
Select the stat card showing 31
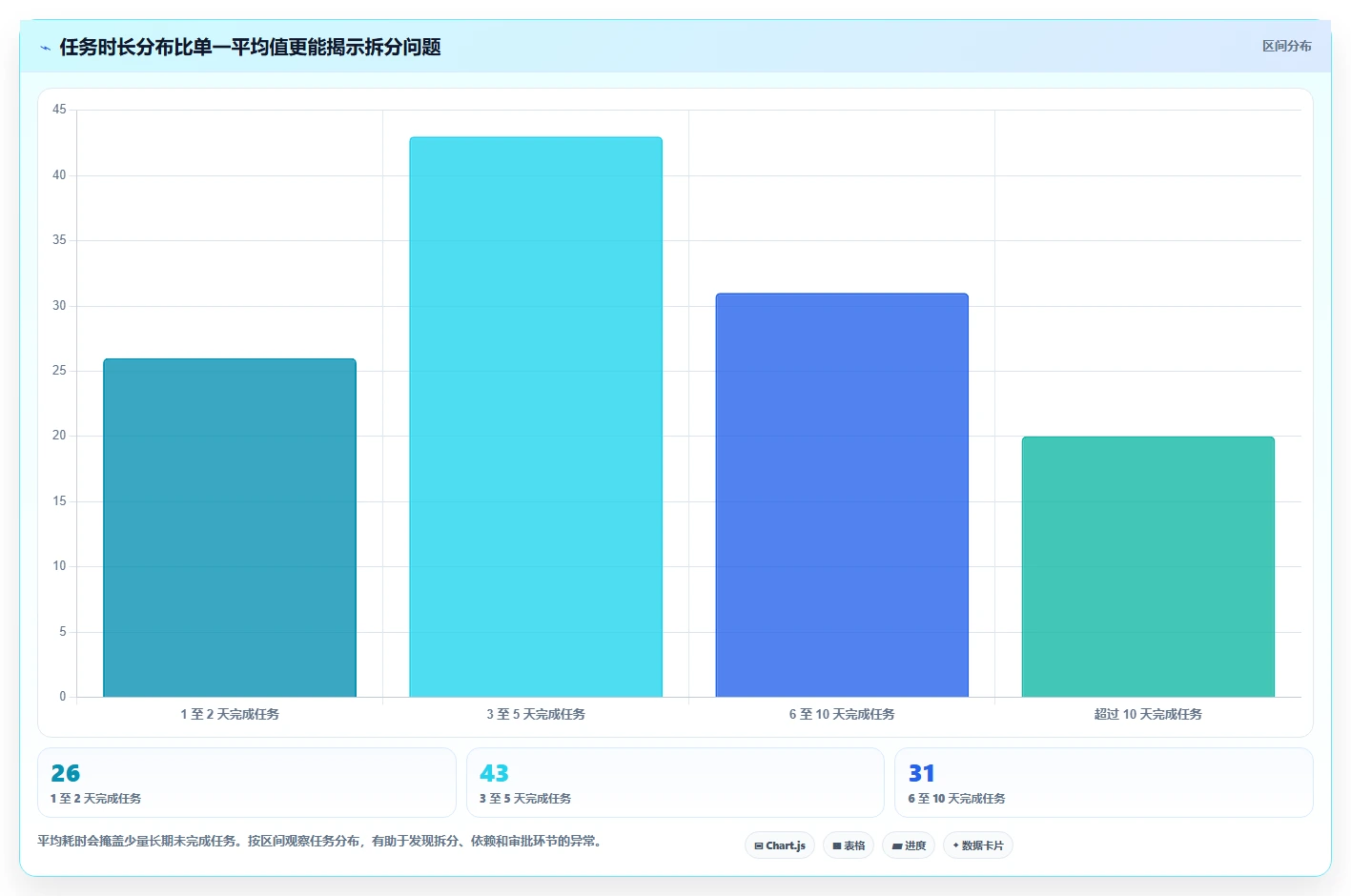(x=1104, y=783)
